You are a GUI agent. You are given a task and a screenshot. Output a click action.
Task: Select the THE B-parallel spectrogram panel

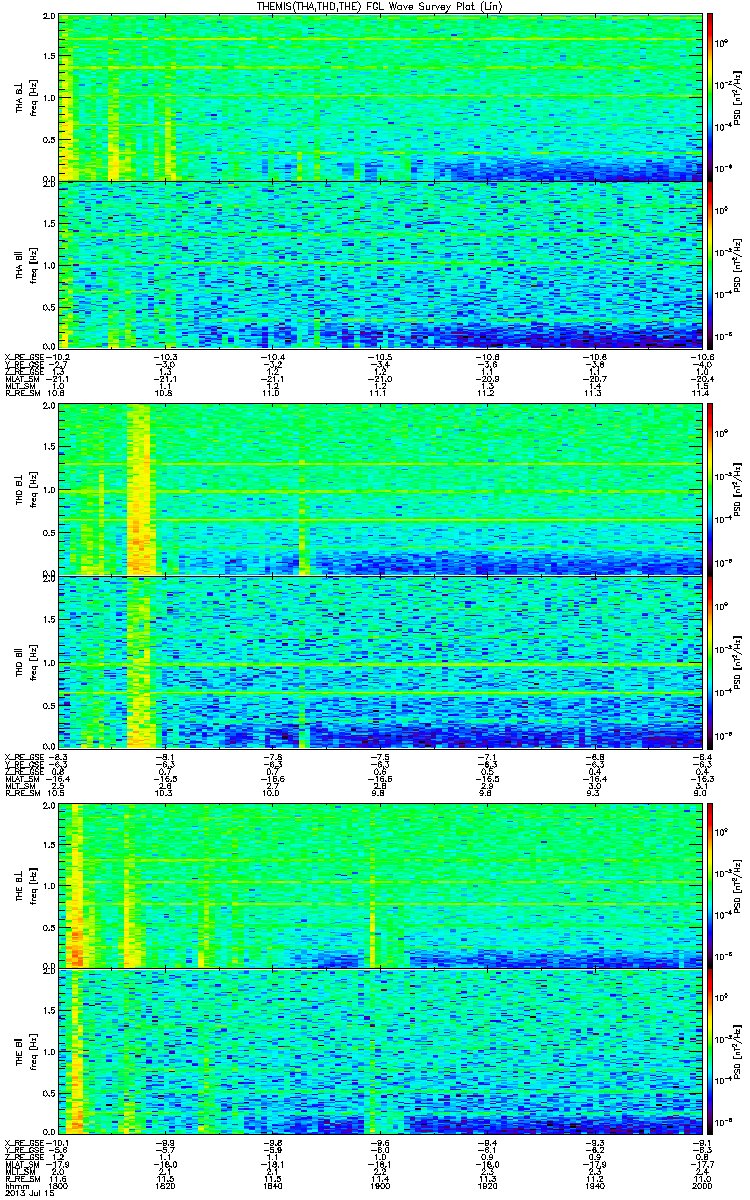tap(379, 1050)
